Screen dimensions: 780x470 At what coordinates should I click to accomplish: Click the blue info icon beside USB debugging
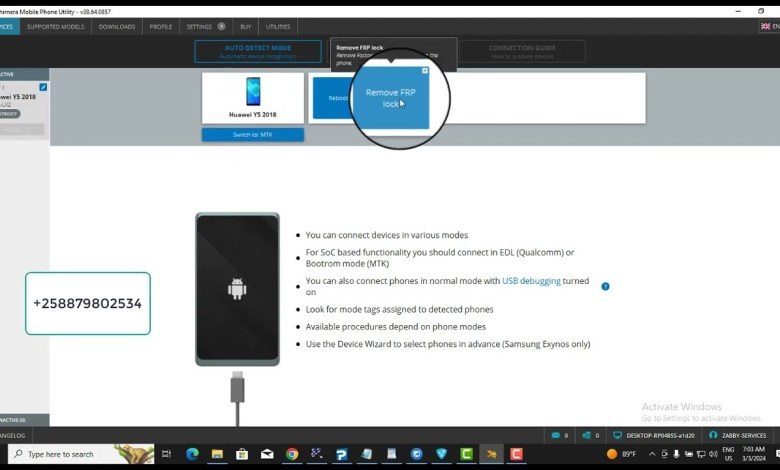point(605,286)
